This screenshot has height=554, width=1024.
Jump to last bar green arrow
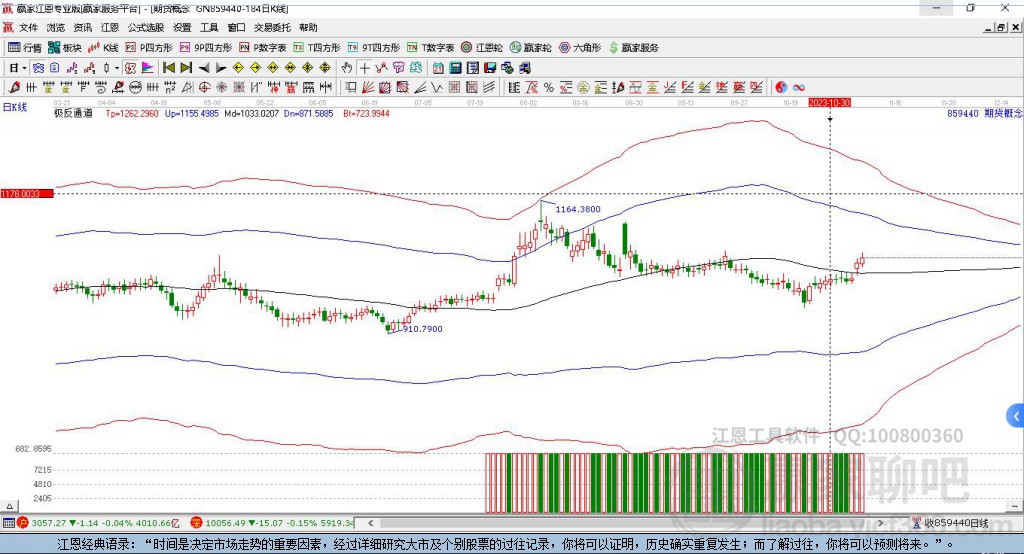point(186,68)
